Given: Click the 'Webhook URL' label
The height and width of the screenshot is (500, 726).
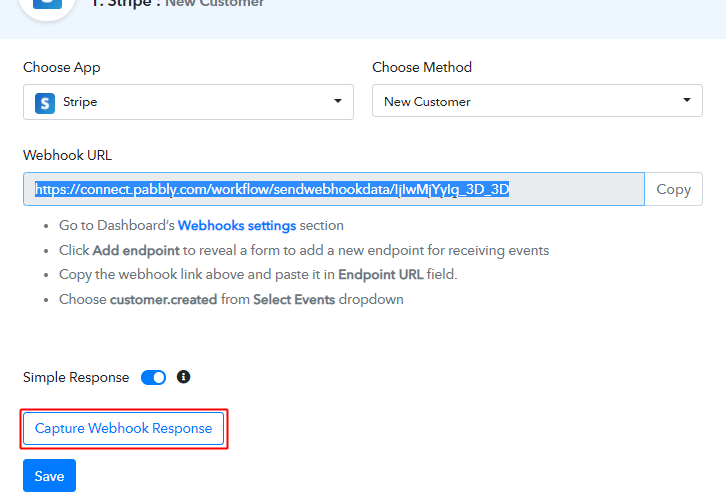Looking at the screenshot, I should [x=68, y=155].
